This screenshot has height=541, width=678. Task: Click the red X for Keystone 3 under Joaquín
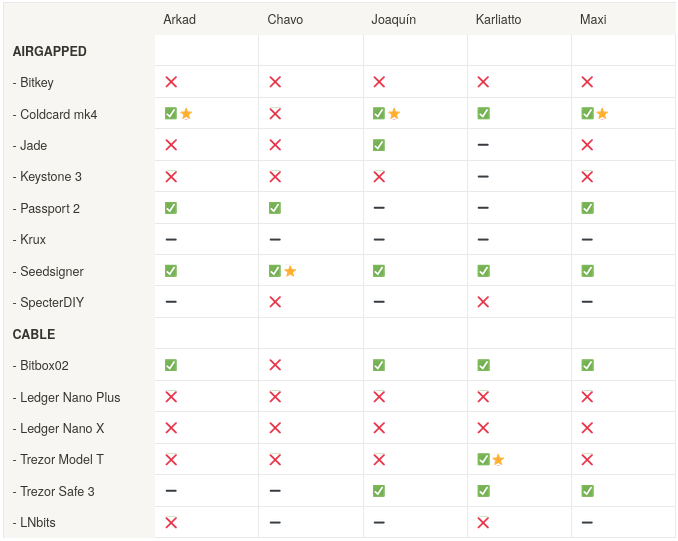tap(379, 176)
